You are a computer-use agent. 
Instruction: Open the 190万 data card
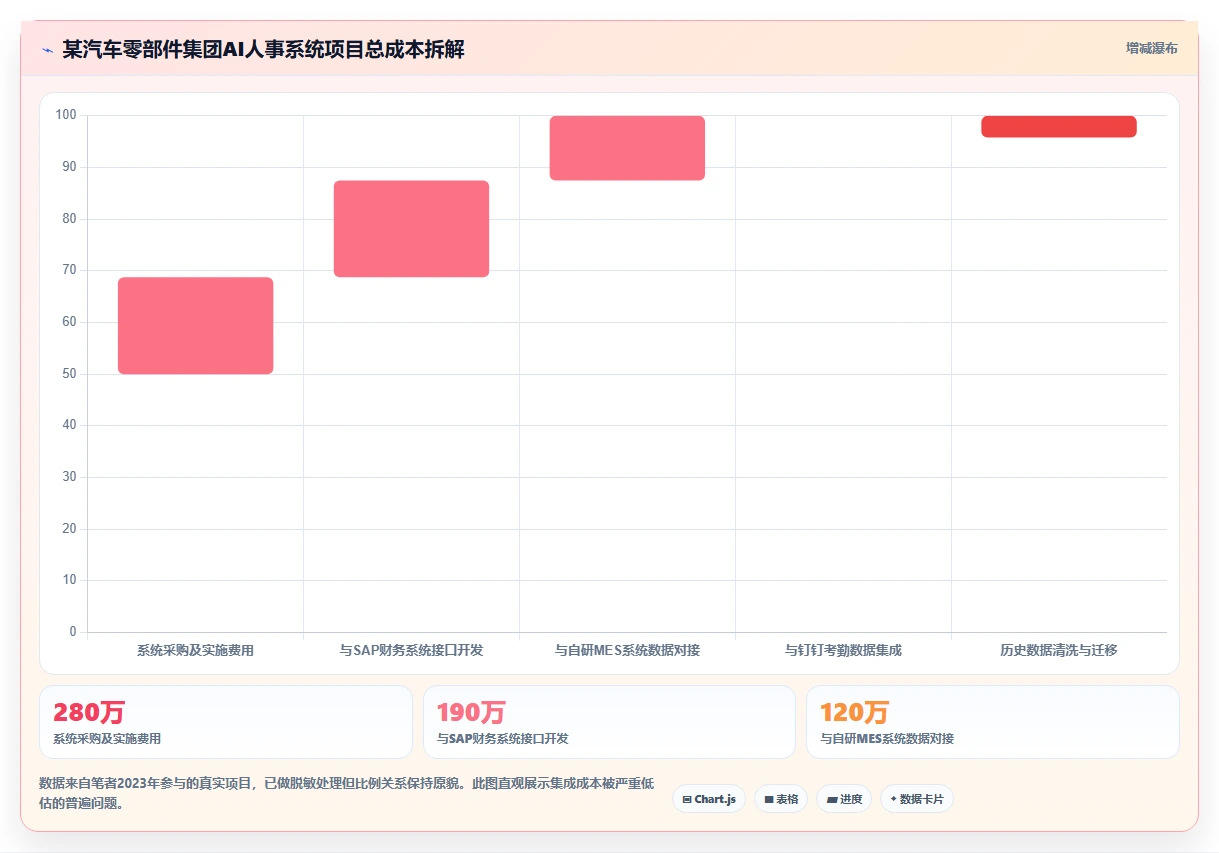(609, 722)
